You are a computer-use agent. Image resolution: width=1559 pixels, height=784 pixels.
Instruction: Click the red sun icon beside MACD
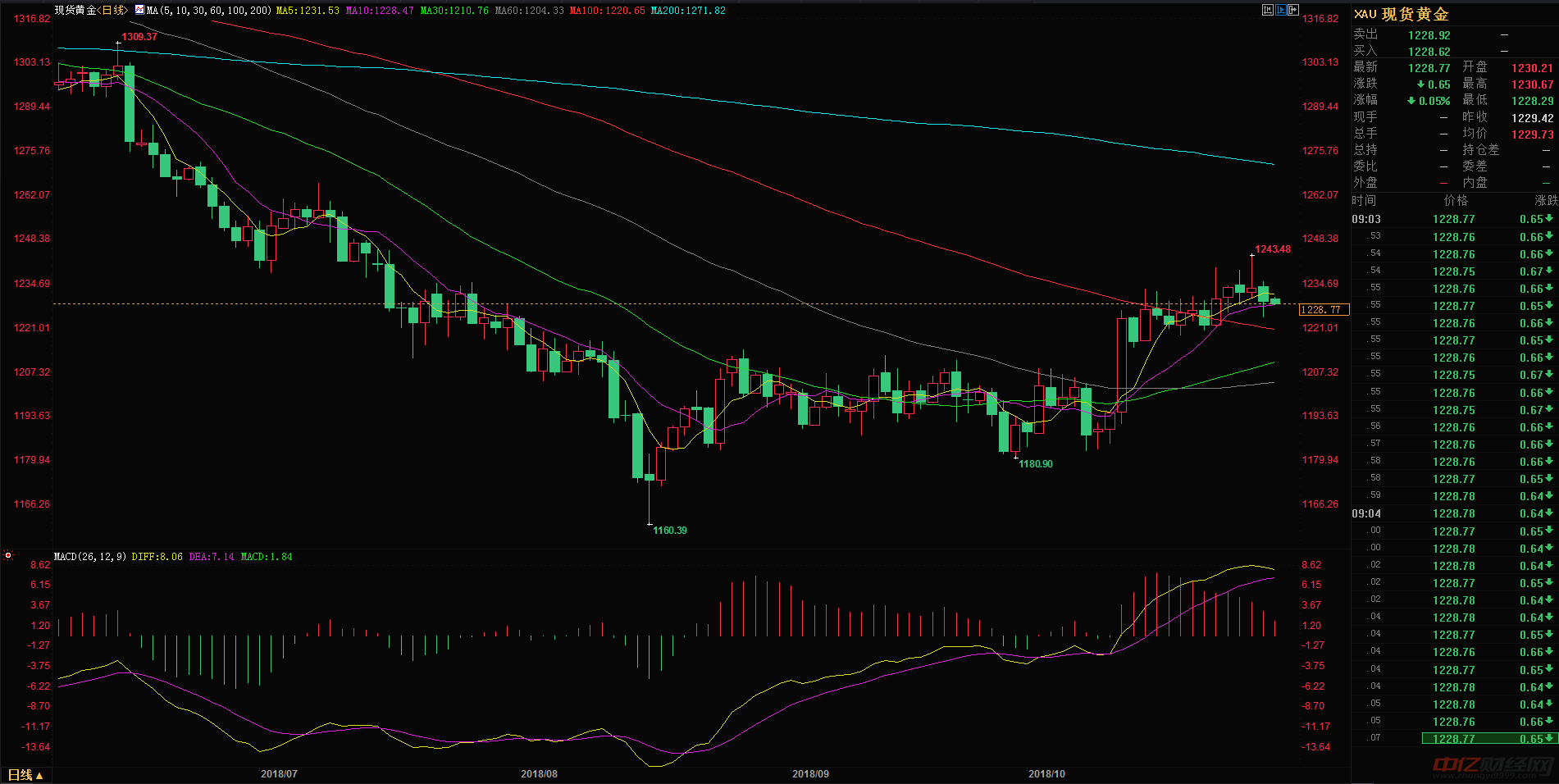(x=8, y=555)
